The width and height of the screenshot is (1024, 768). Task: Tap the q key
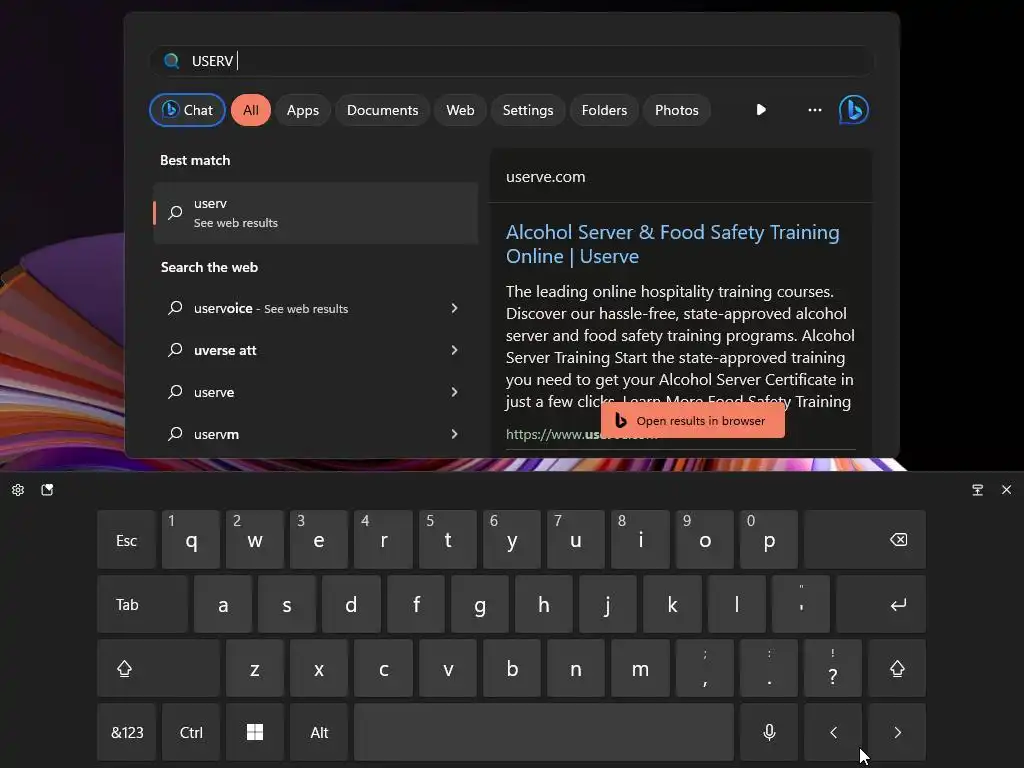click(x=191, y=540)
